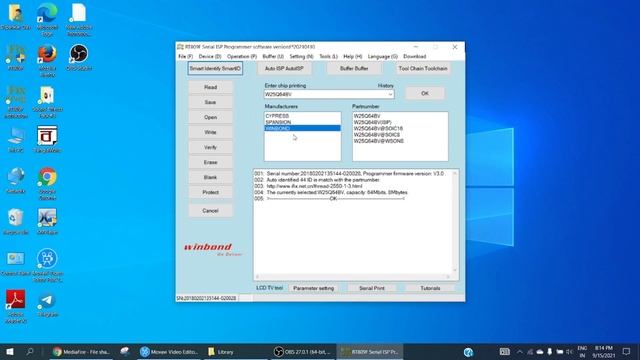This screenshot has width=640, height=360.
Task: Expand the chip printing History dropdown
Action: pos(390,94)
